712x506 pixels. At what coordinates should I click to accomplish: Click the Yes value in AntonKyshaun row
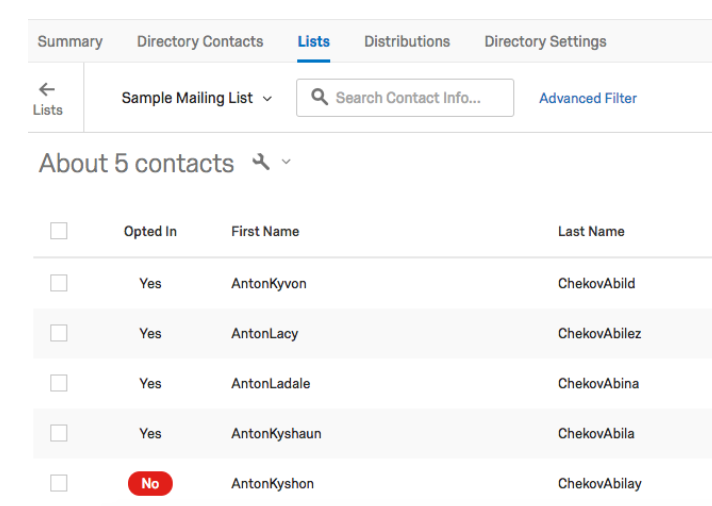pos(150,433)
